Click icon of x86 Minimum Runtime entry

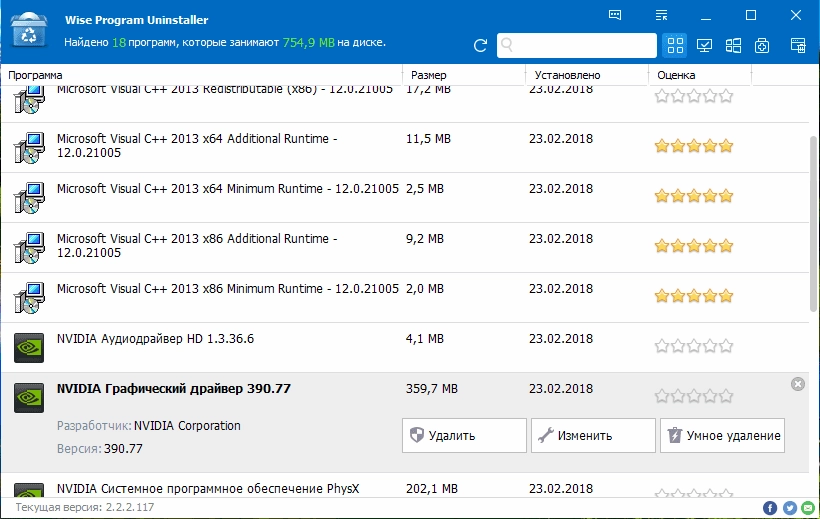coord(29,298)
